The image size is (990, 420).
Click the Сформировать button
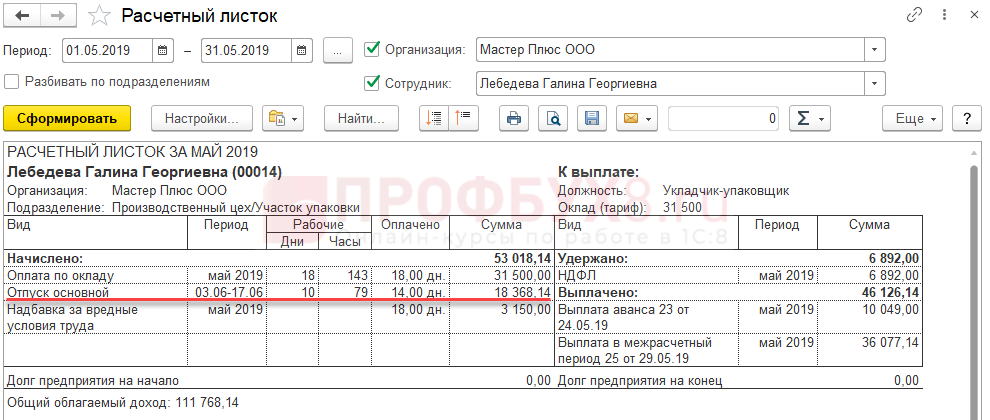click(67, 118)
